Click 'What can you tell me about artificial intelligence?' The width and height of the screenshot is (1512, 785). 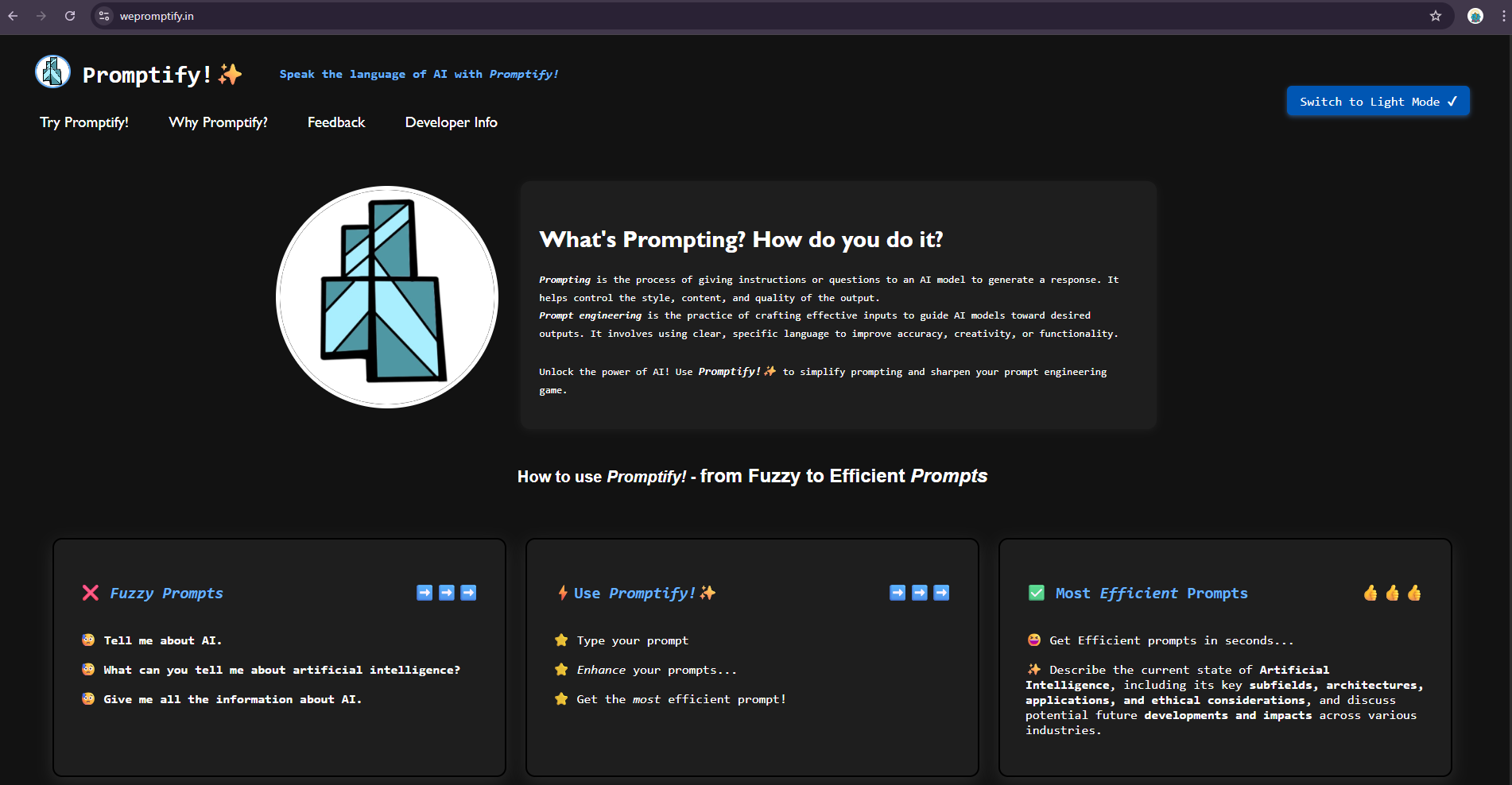pyautogui.click(x=281, y=670)
